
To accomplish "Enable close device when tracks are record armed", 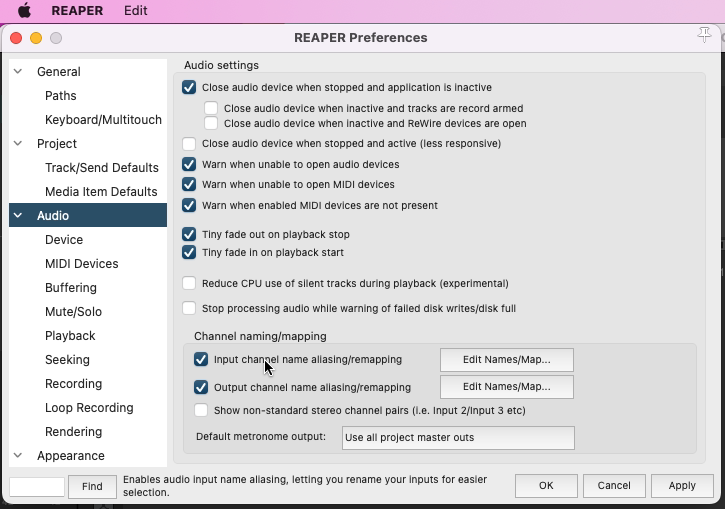I will point(211,108).
